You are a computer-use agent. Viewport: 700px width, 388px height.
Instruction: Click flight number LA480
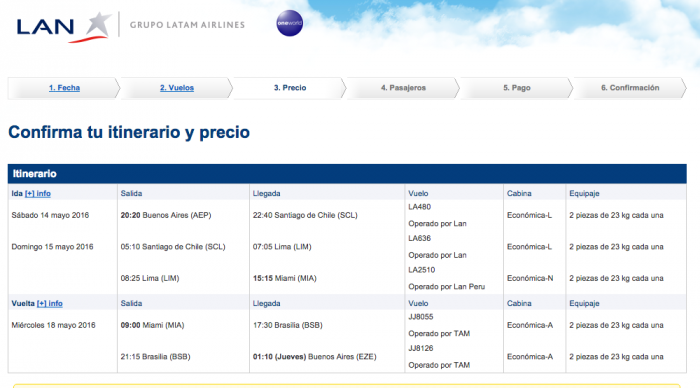[x=419, y=207]
